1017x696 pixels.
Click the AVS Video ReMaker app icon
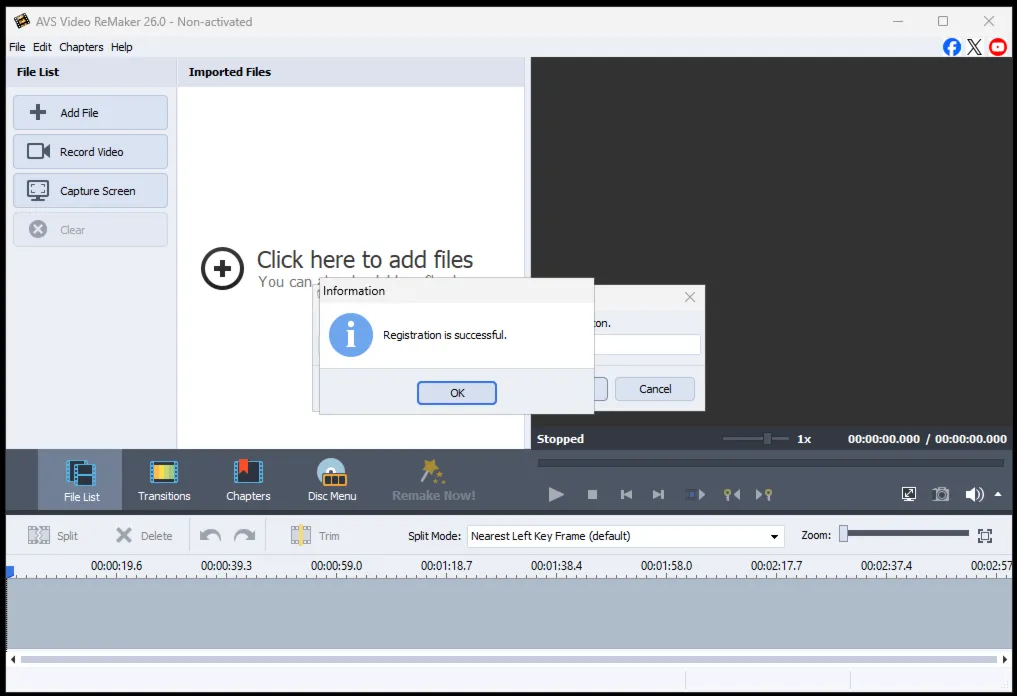(21, 21)
